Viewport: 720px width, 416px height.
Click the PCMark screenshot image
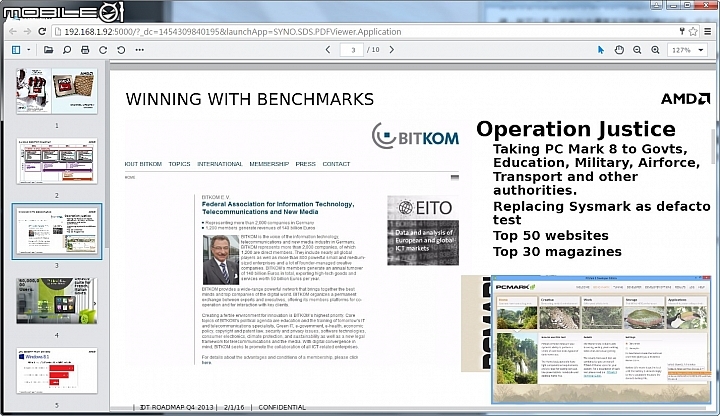click(601, 340)
